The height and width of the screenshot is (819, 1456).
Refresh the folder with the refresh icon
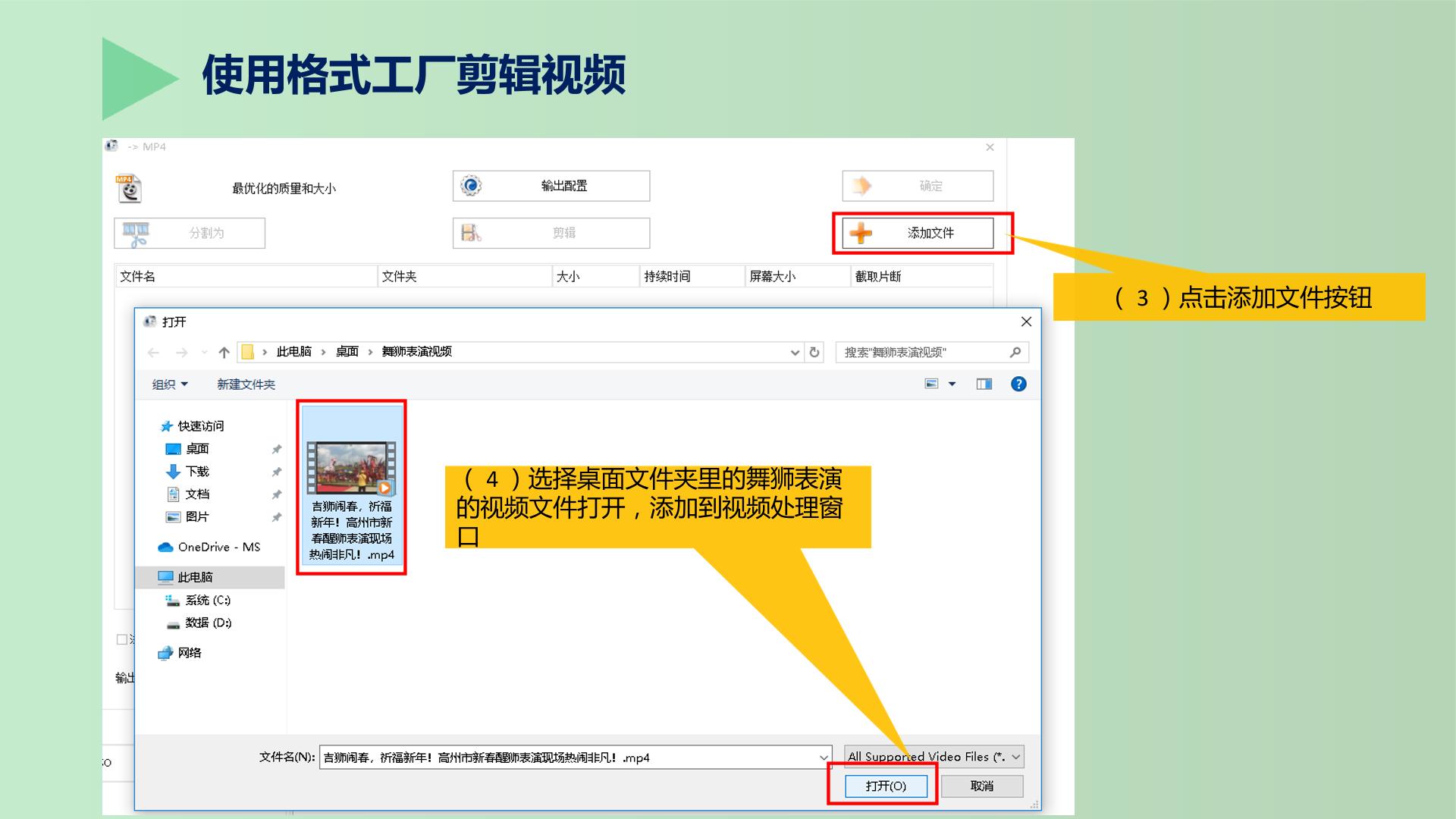pyautogui.click(x=814, y=352)
